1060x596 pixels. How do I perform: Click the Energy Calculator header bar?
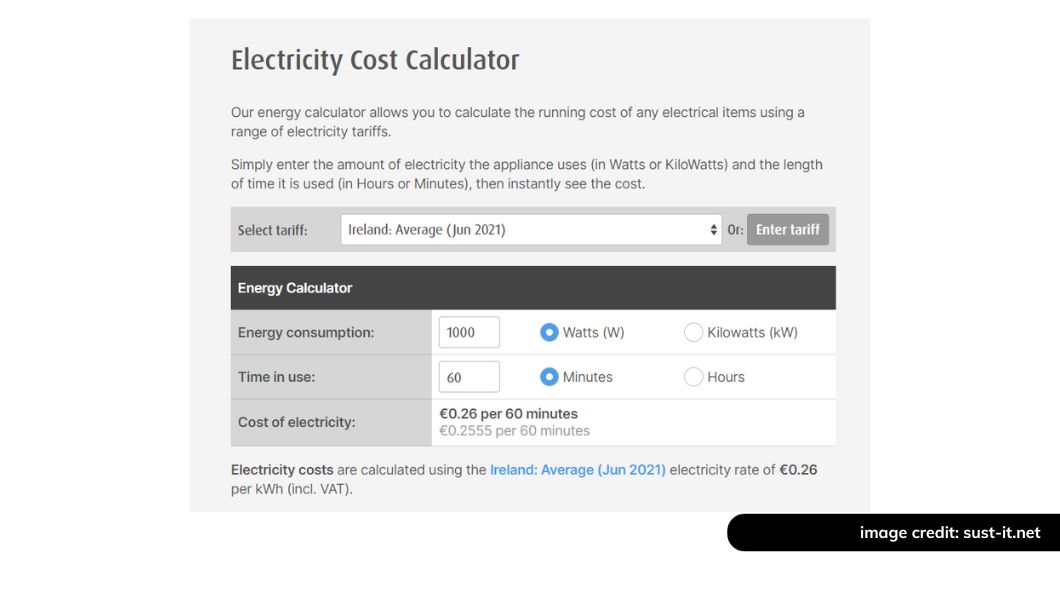[533, 288]
